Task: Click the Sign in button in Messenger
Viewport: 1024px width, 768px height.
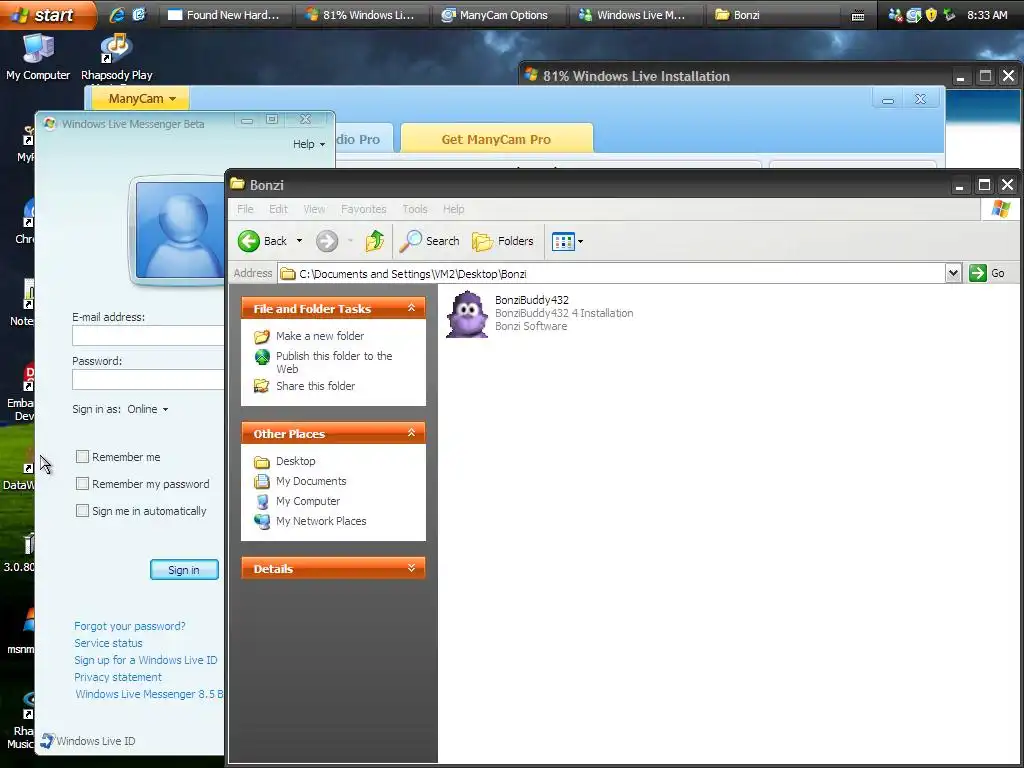Action: click(184, 569)
